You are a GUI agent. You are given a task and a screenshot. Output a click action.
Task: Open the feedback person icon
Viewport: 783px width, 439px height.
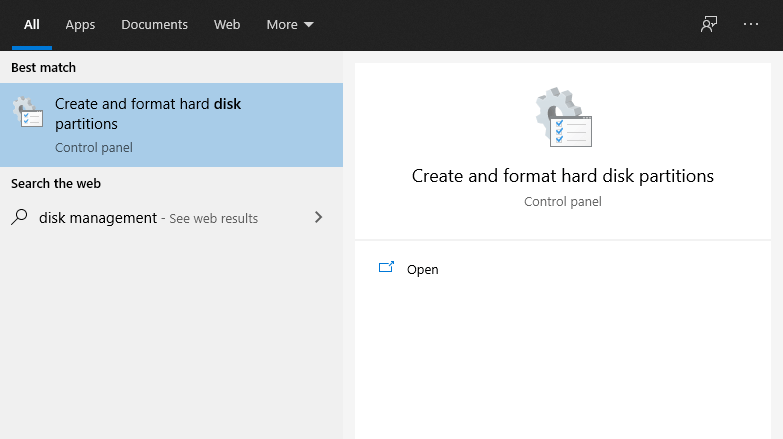point(709,24)
